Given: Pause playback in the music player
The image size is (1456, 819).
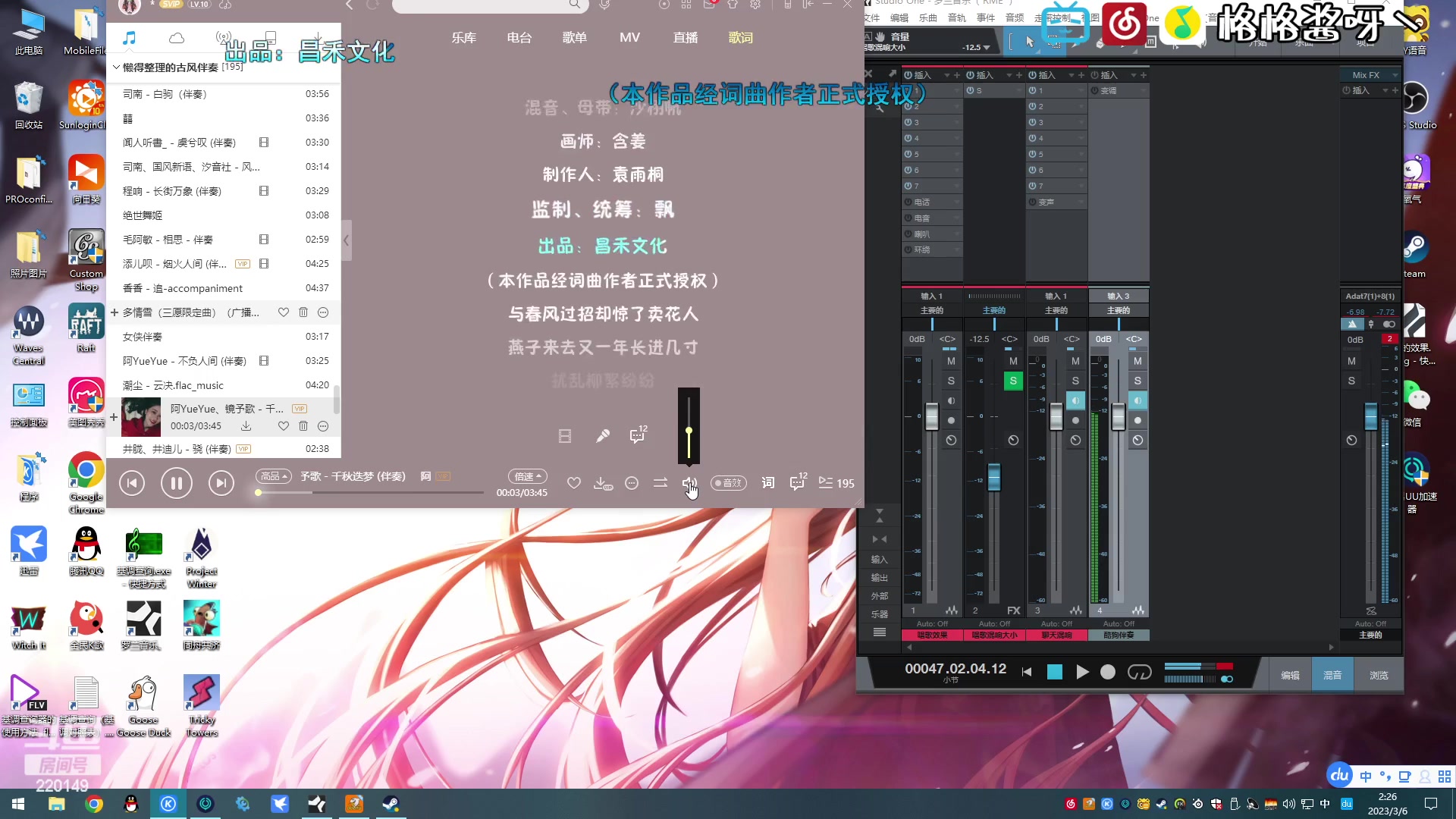Looking at the screenshot, I should [x=176, y=483].
